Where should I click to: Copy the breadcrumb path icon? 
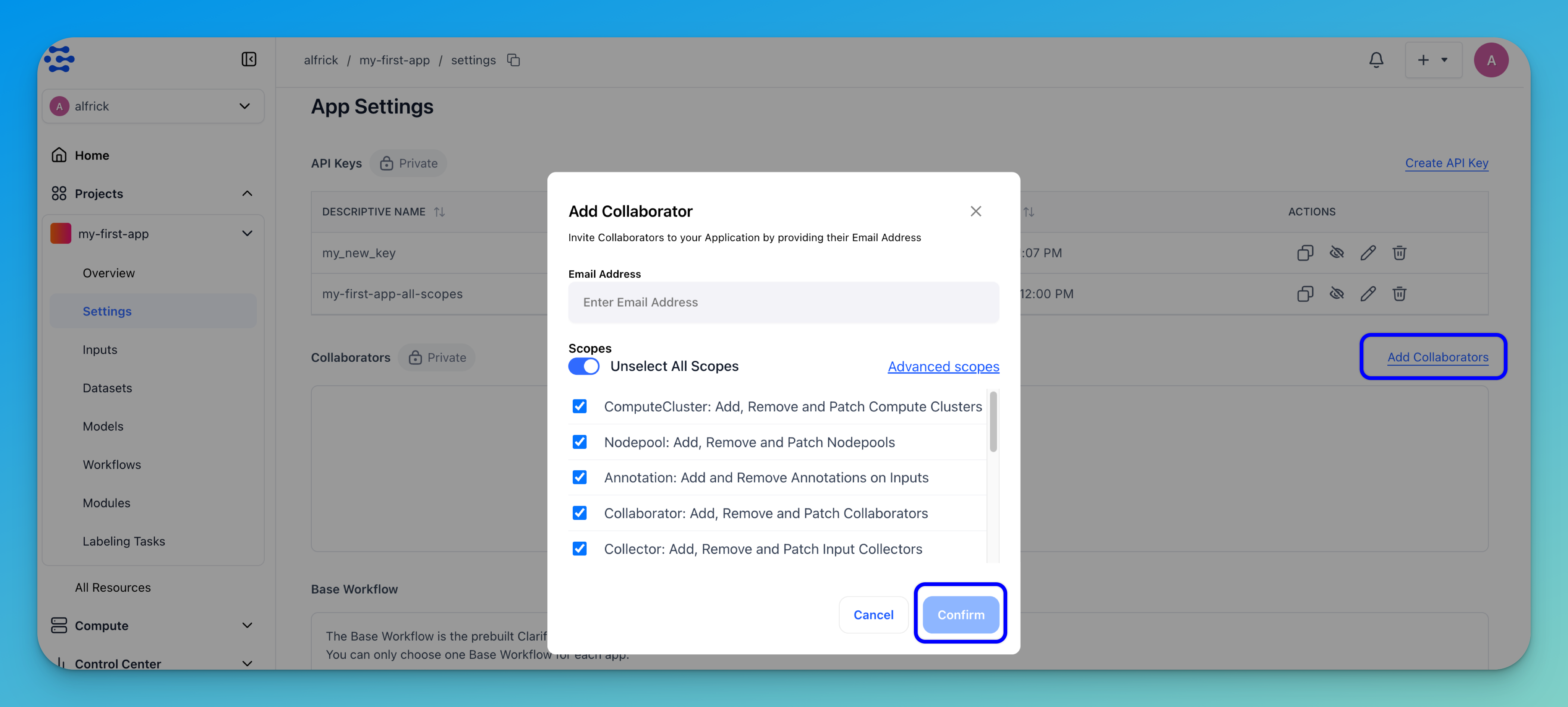coord(513,60)
